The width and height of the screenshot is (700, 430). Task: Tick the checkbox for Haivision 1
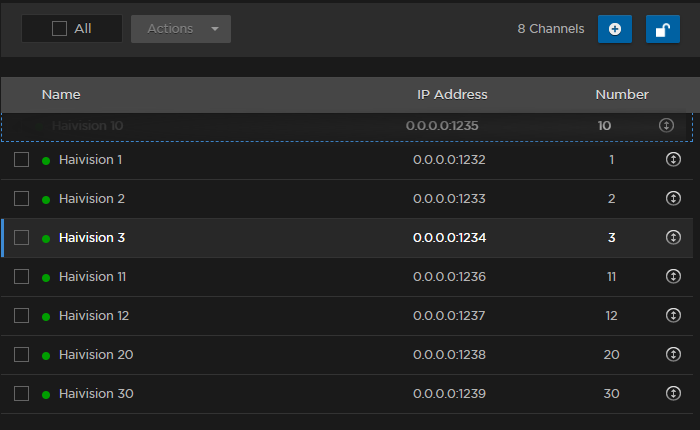[22, 160]
